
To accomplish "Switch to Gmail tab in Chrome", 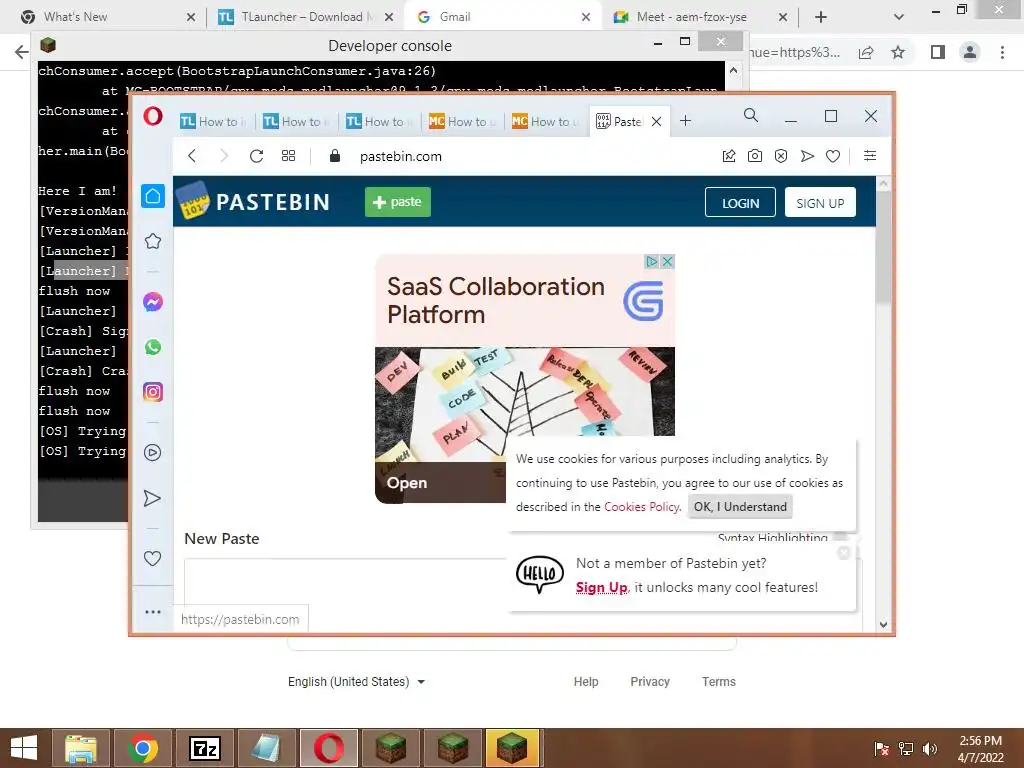I will pyautogui.click(x=503, y=17).
